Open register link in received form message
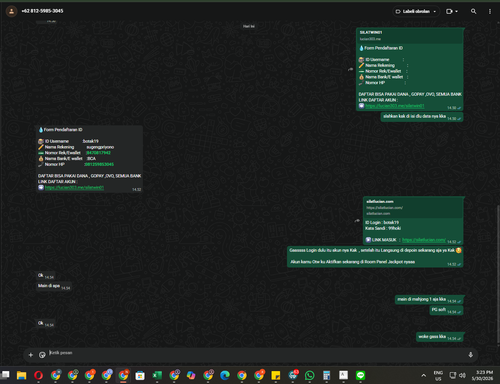 click(74, 188)
